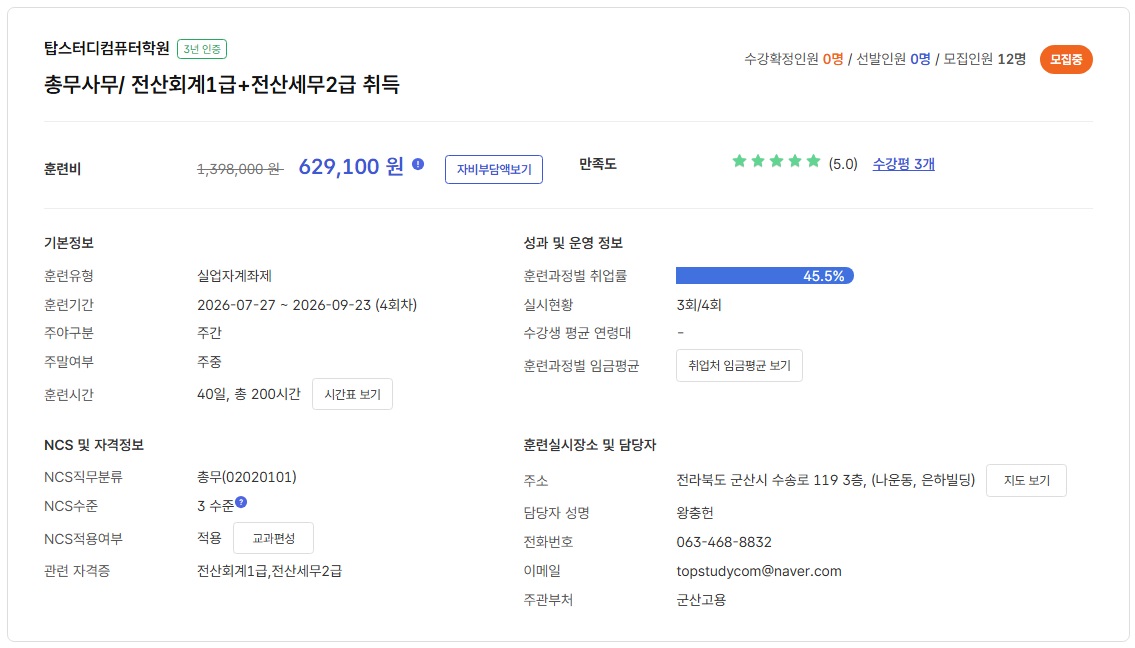Click the discounted price 629,100 원
The image size is (1135, 648).
(351, 167)
